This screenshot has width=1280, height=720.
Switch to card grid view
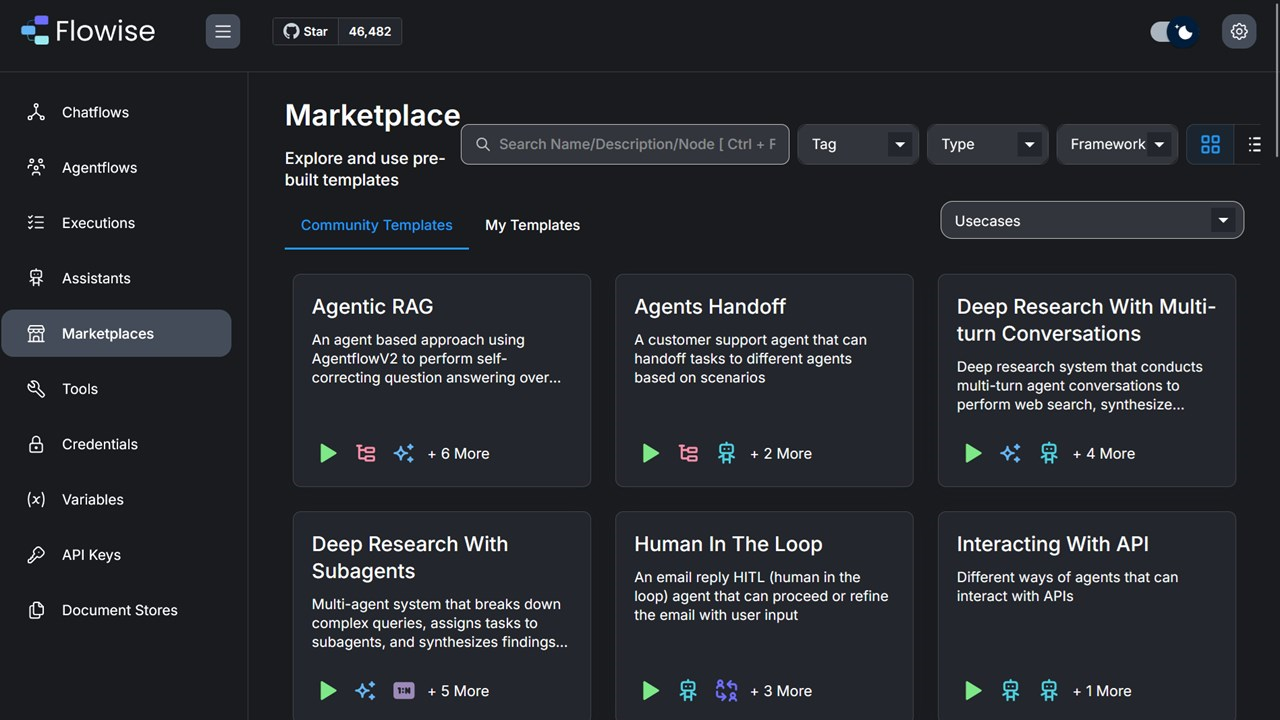(x=1210, y=144)
